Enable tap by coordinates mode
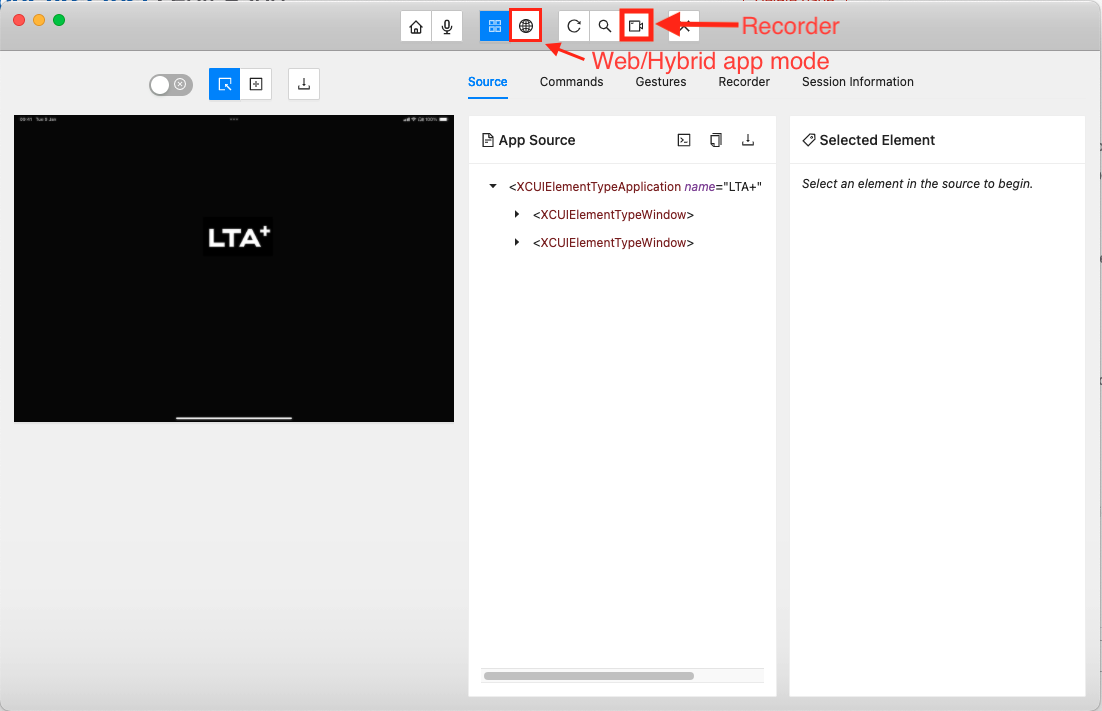 pos(256,85)
